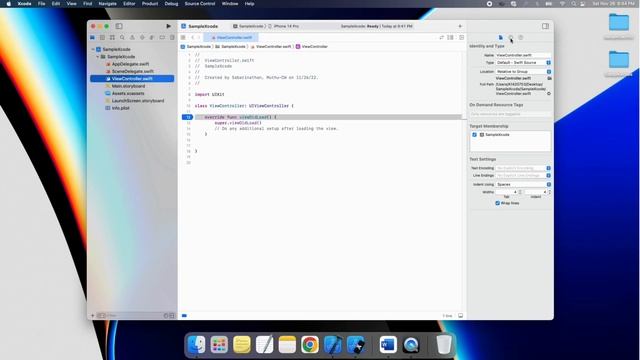Open the Text Encoding dropdown

click(x=523, y=168)
